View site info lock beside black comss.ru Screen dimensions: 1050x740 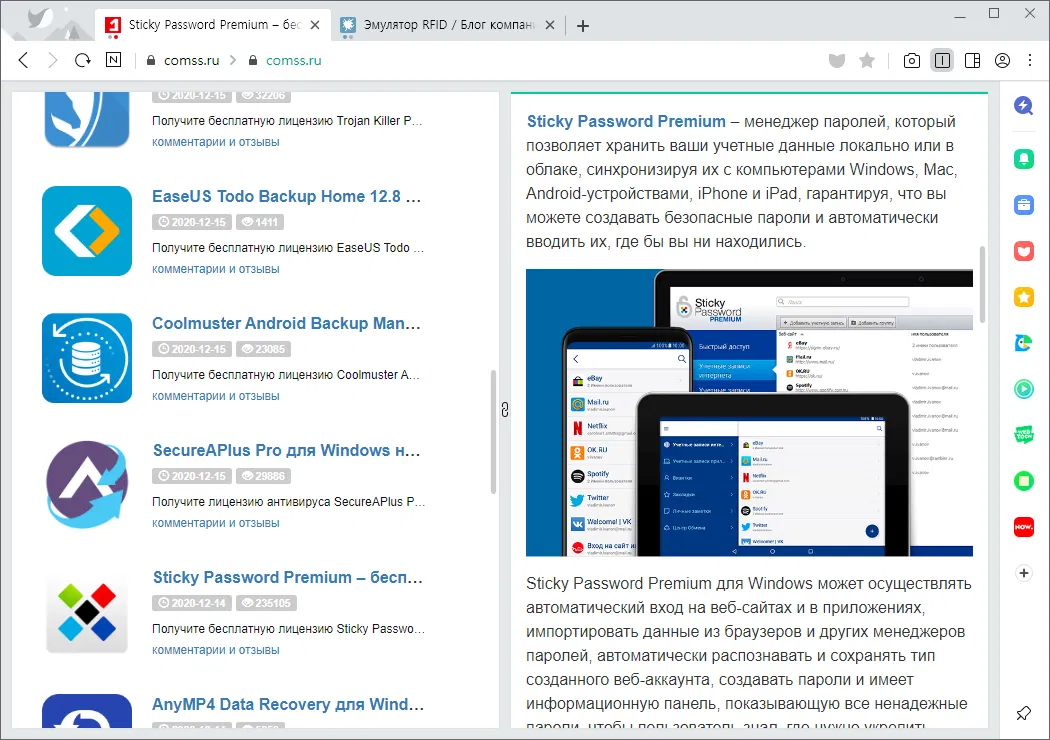tap(151, 60)
